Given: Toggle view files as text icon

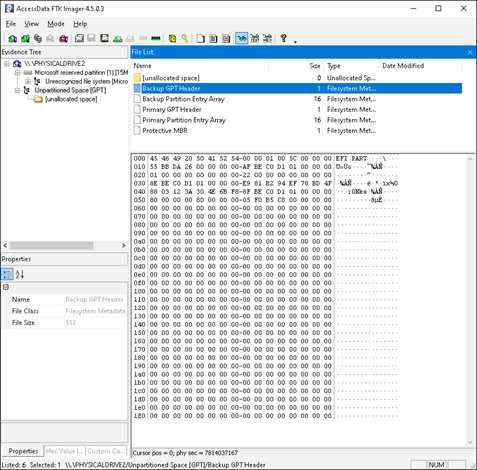Looking at the screenshot, I should click(255, 38).
